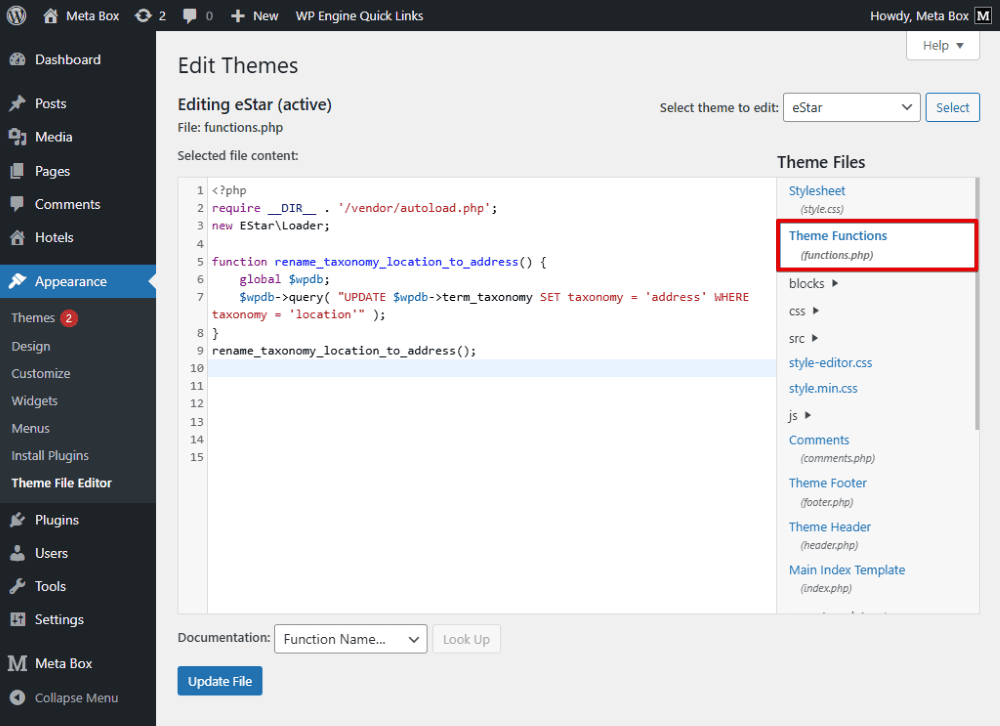
Task: Open Users via the person icon
Action: (19, 552)
